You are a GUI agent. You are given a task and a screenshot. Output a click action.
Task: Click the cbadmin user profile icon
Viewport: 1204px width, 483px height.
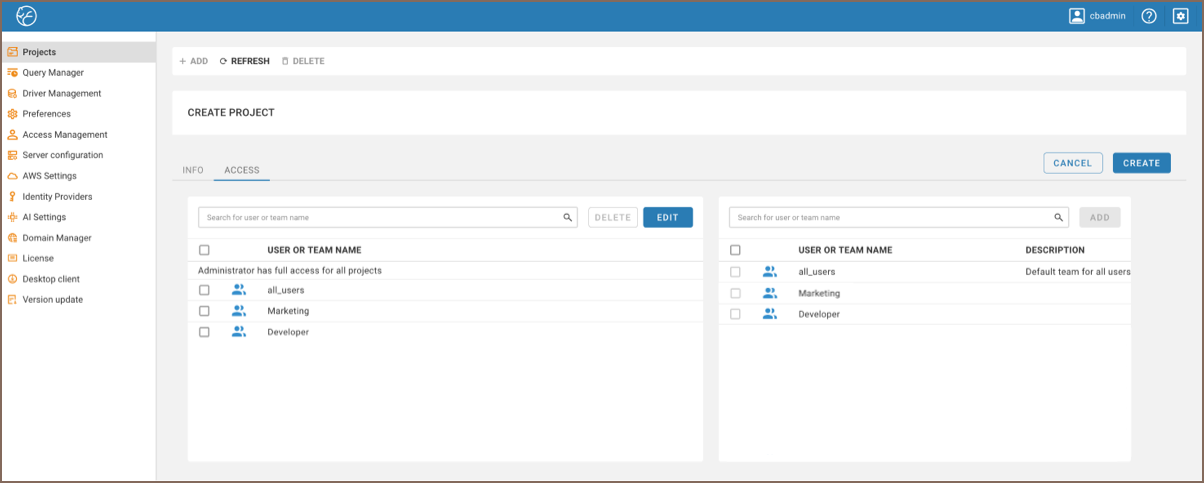click(1076, 16)
